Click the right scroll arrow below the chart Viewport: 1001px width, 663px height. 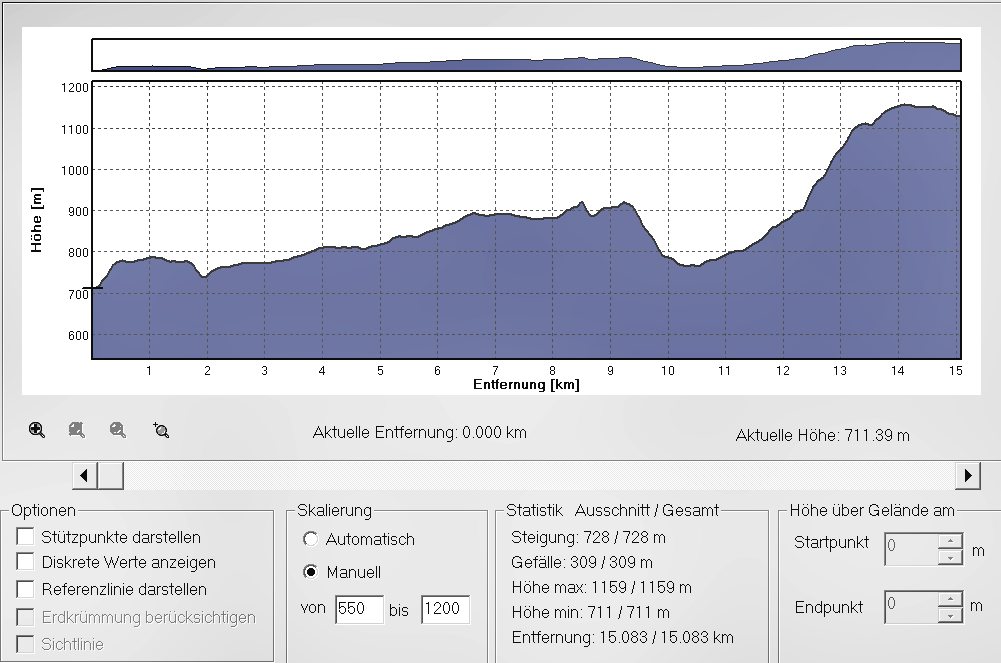pos(967,476)
